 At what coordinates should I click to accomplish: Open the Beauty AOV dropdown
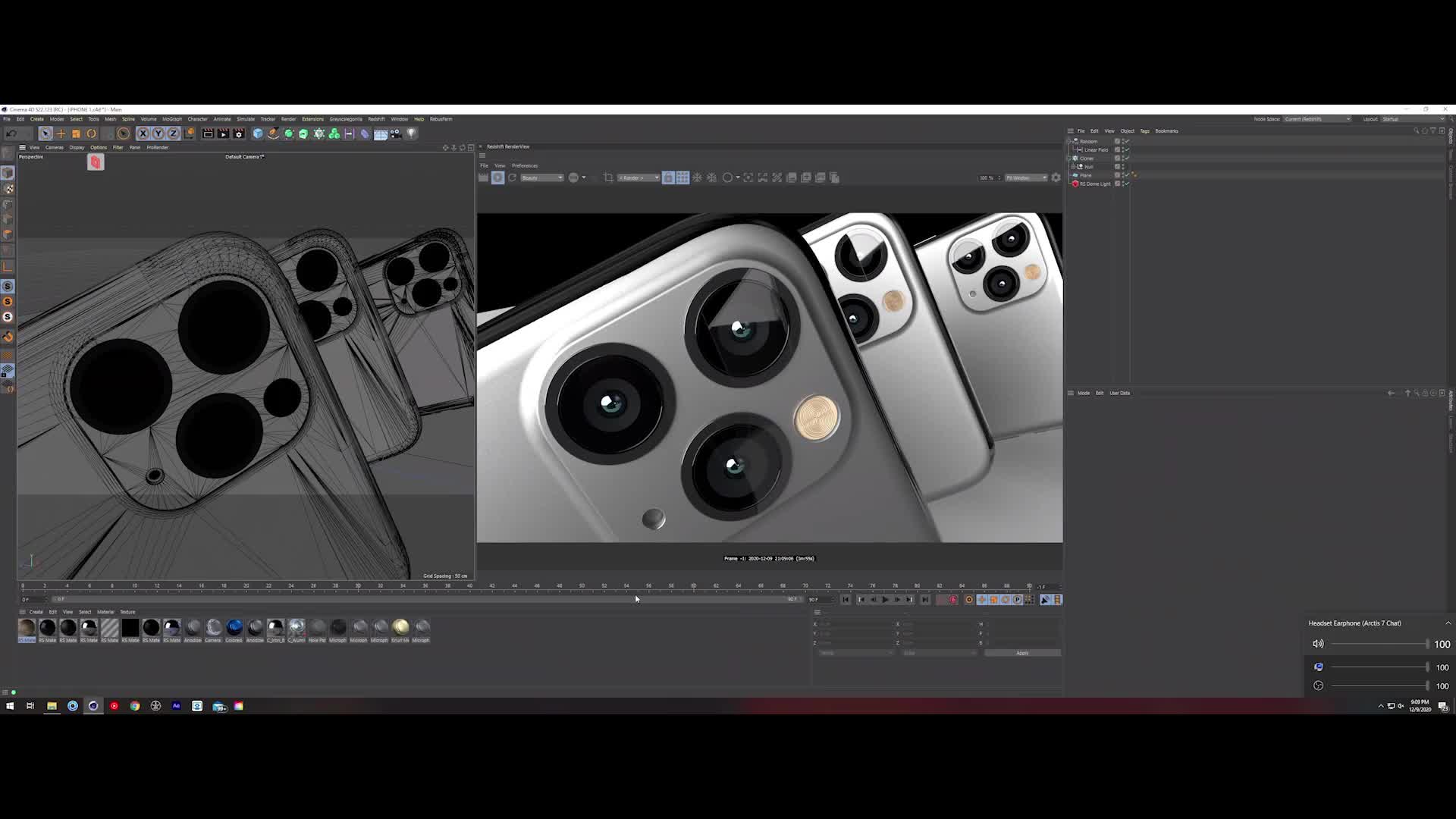coord(541,177)
